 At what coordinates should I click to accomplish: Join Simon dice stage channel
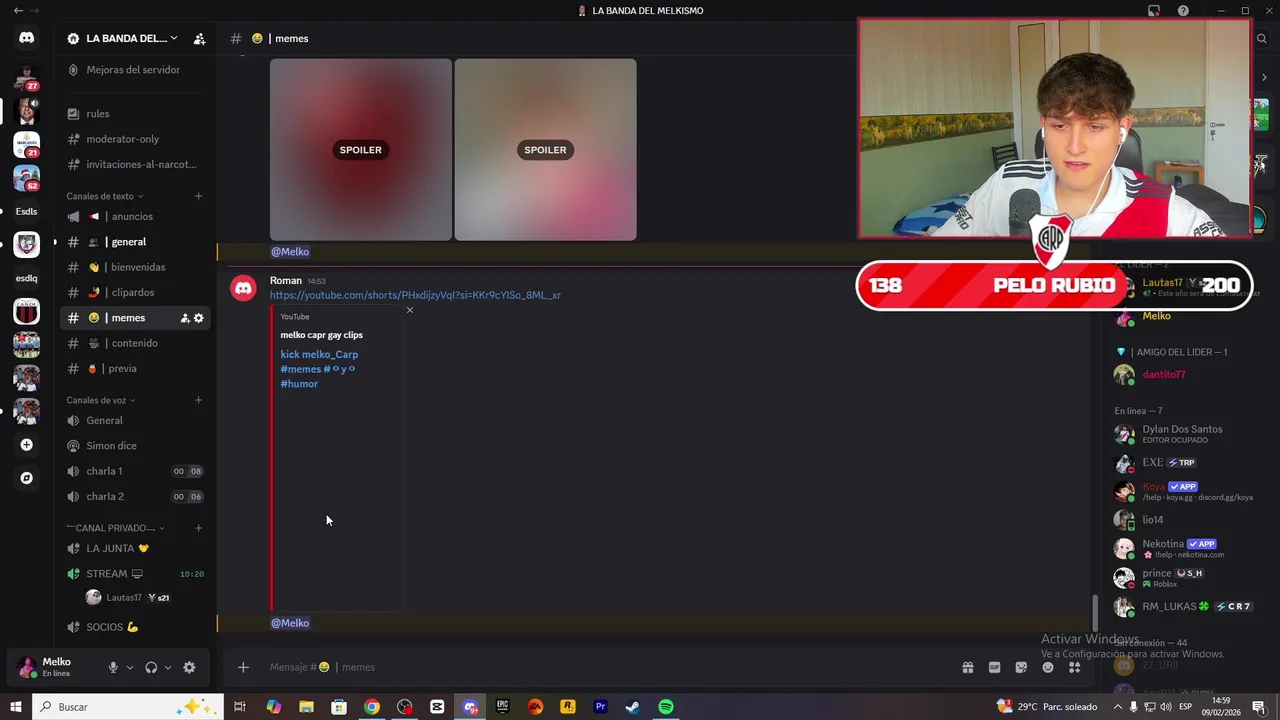click(x=133, y=446)
